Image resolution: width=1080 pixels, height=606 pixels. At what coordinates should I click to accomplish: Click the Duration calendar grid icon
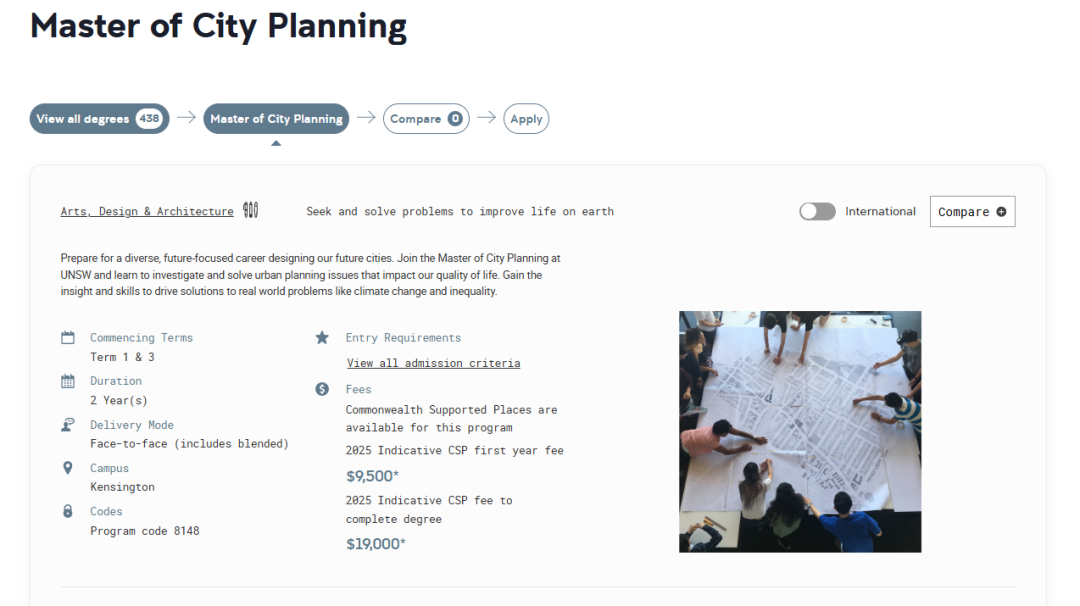coord(68,381)
